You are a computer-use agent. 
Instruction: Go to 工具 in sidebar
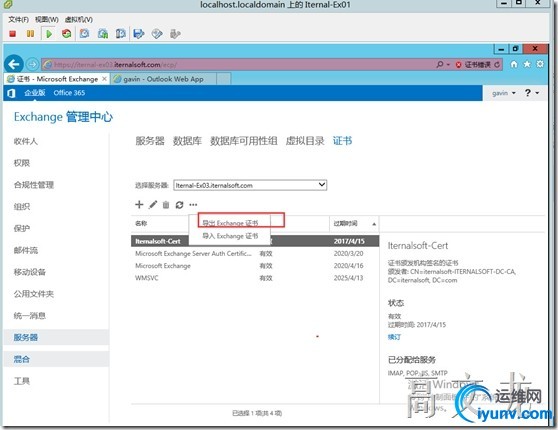pos(22,381)
